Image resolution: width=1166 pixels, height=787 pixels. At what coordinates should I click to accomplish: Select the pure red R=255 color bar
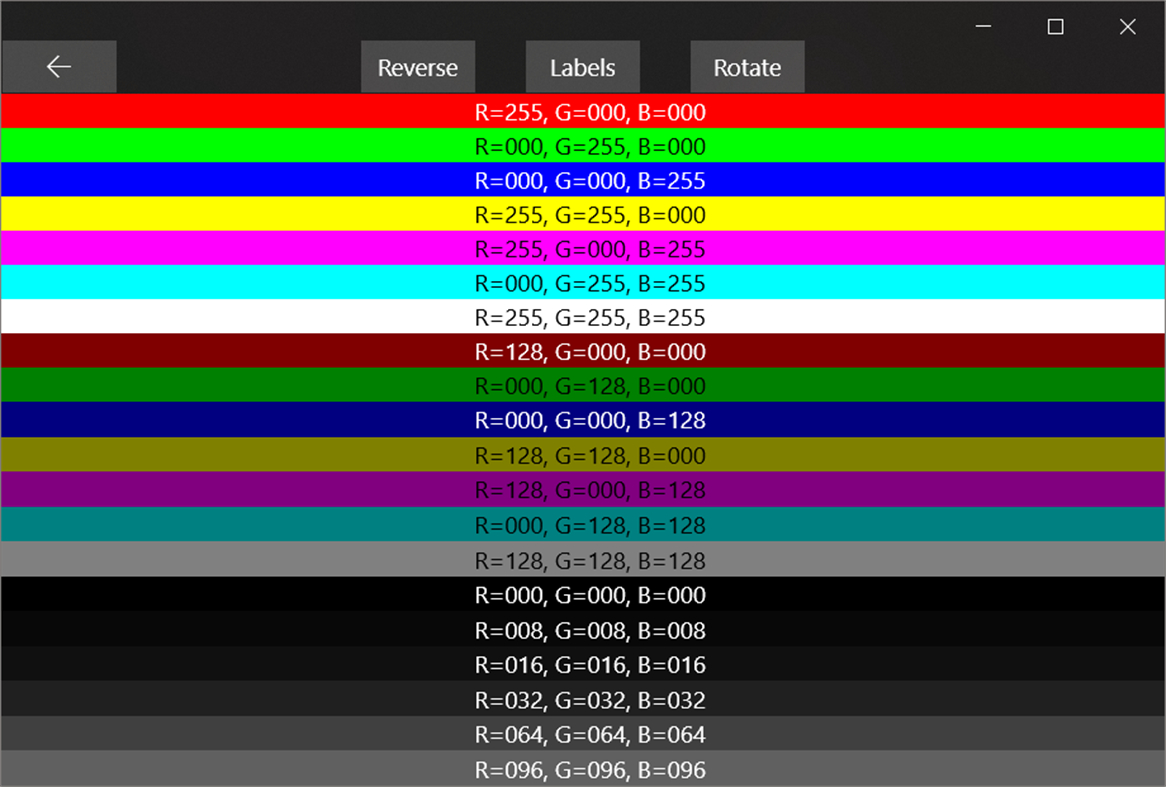(583, 112)
